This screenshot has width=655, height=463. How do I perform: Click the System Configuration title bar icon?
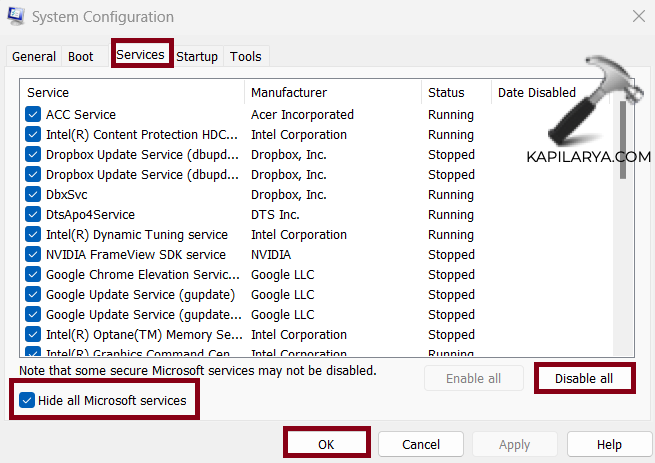(16, 17)
